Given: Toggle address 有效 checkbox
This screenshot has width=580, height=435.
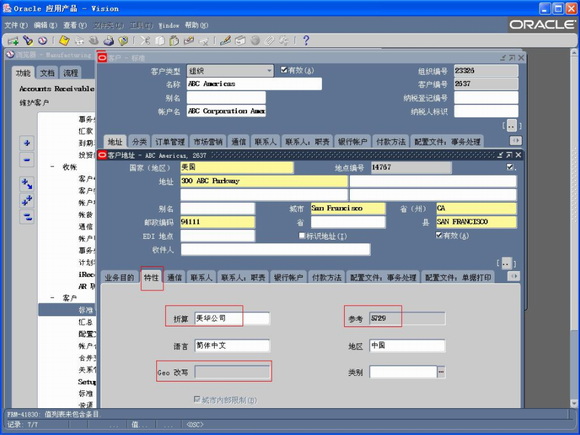Looking at the screenshot, I should pos(439,235).
